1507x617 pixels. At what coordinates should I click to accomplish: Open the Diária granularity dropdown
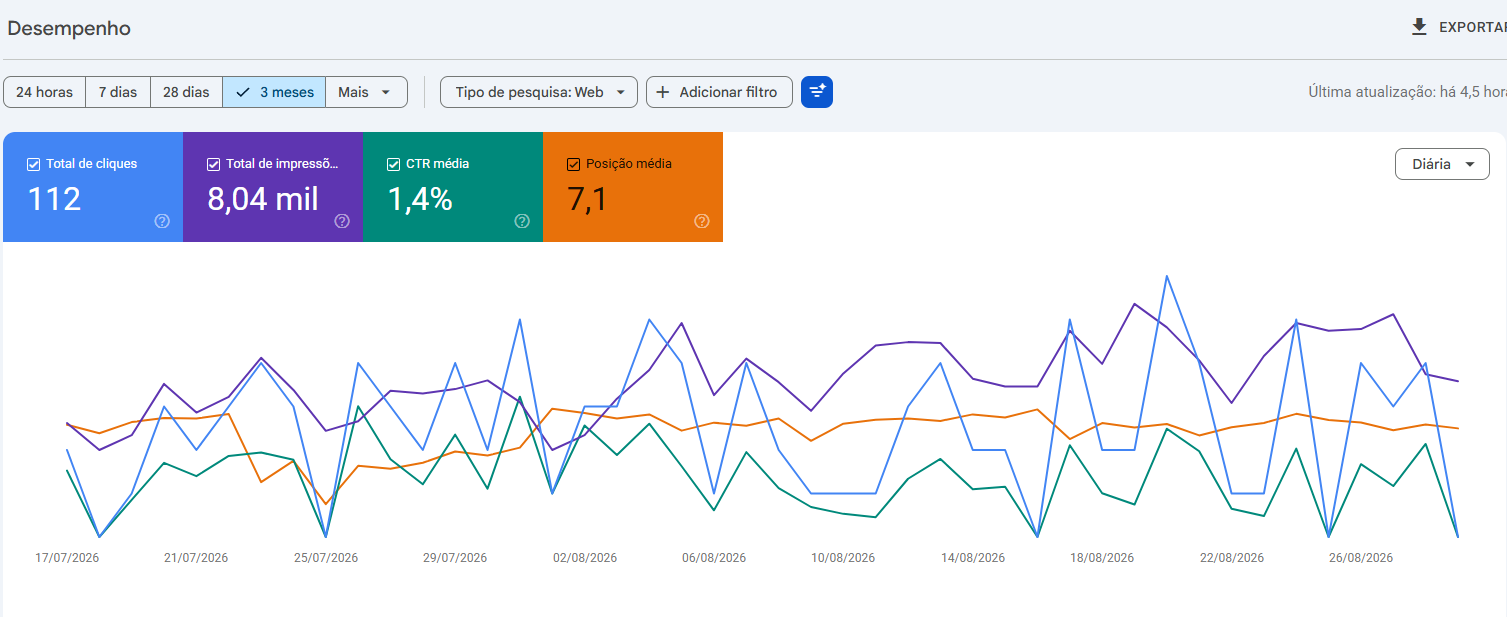[1442, 164]
